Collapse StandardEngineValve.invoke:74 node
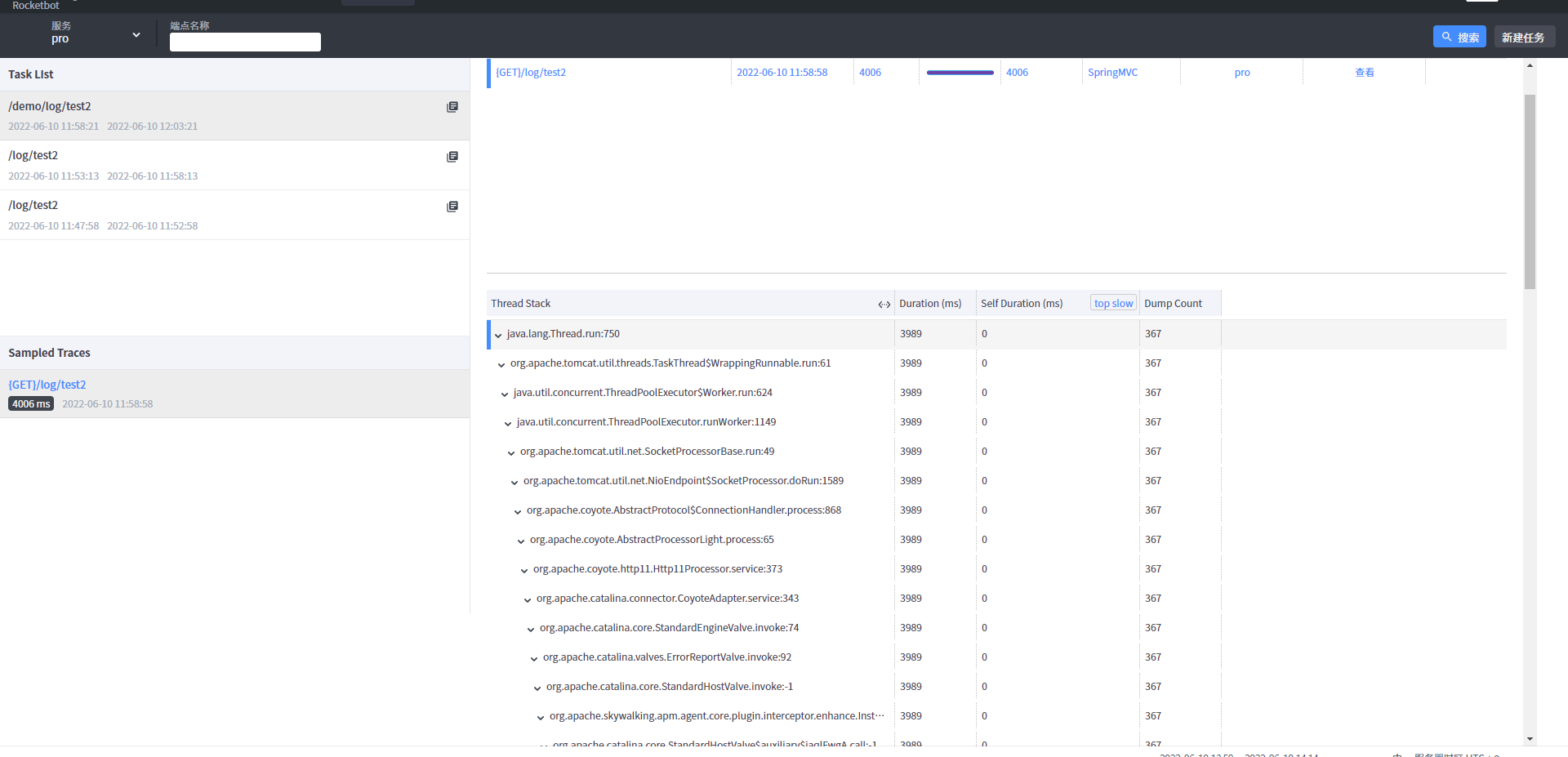 pyautogui.click(x=531, y=629)
